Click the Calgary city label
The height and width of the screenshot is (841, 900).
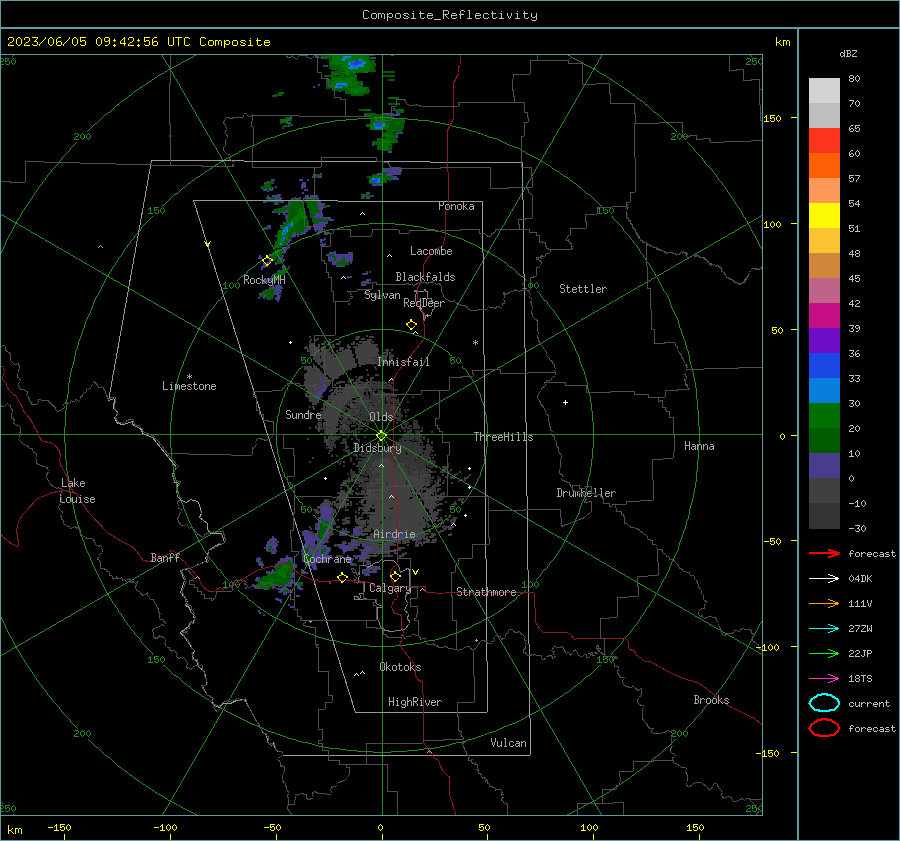click(x=390, y=588)
